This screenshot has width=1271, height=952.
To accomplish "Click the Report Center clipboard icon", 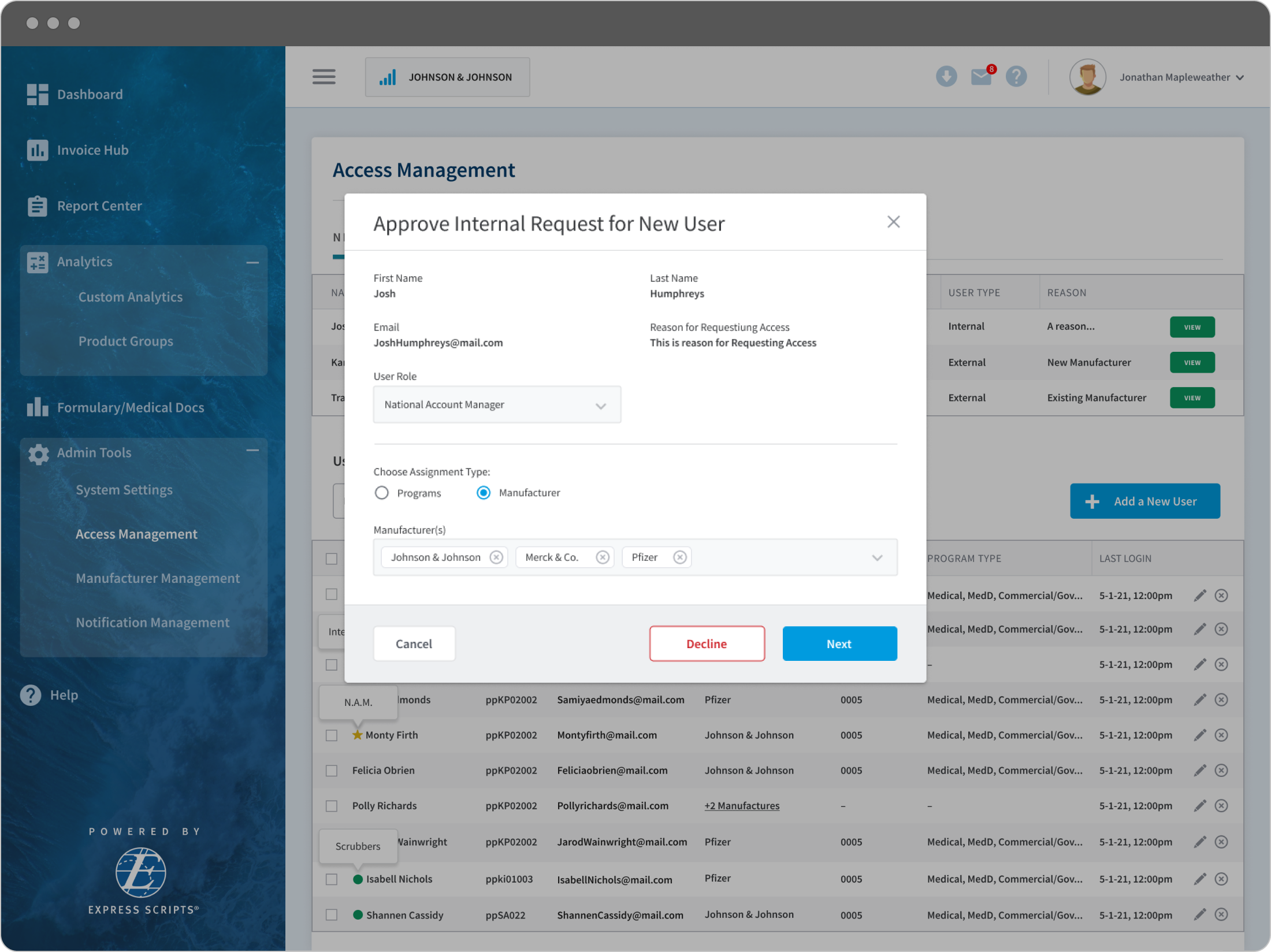I will point(38,206).
